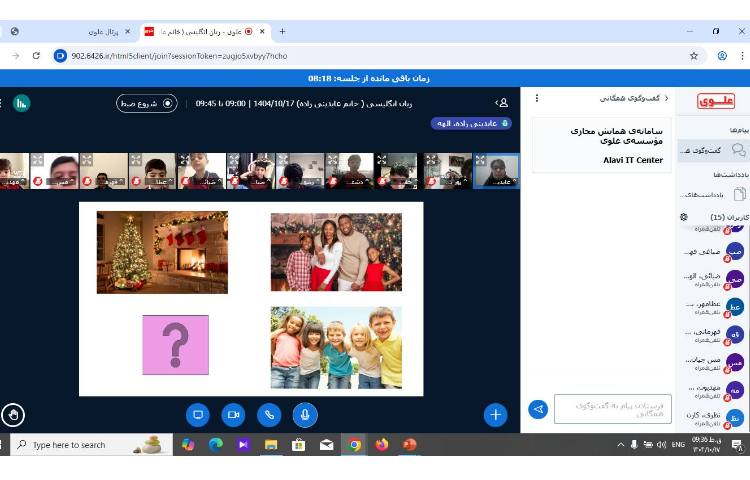
Task: Click the start recording button
Action: (147, 103)
